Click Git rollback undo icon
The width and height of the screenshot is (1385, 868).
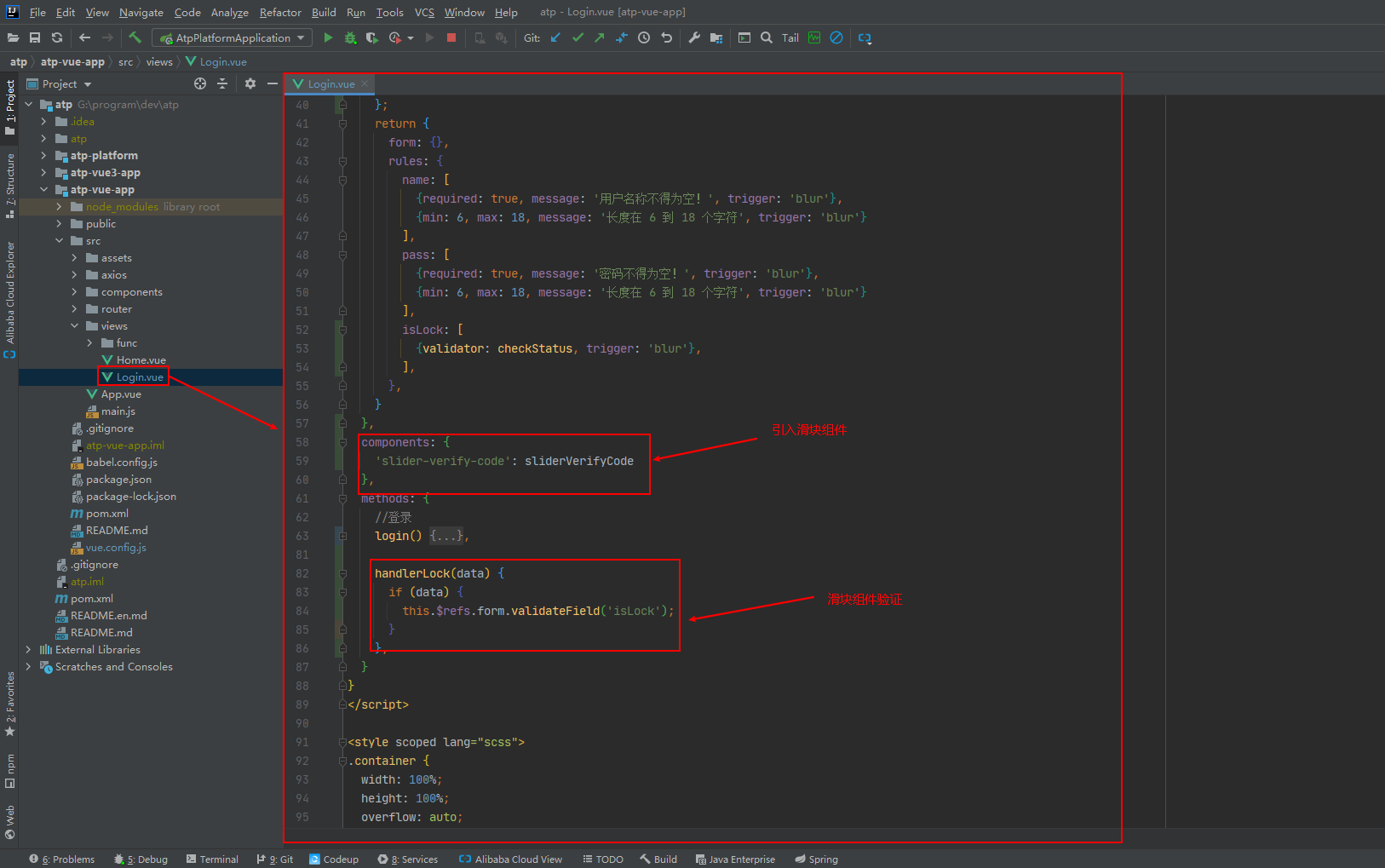666,37
